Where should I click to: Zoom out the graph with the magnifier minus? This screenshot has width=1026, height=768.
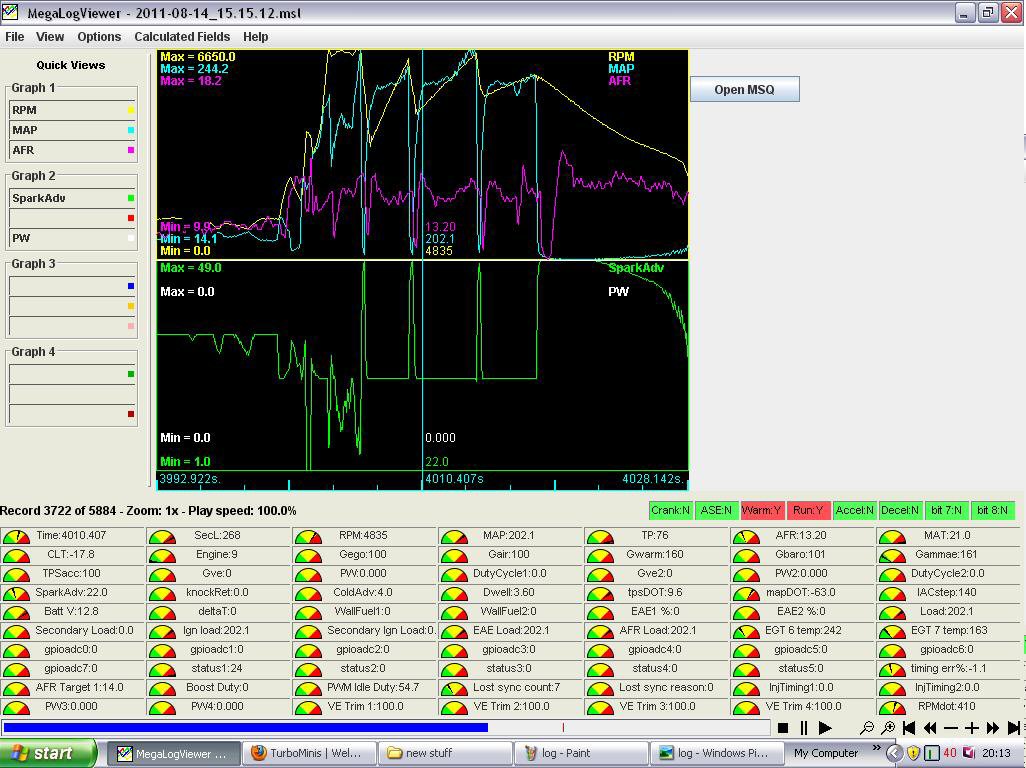(867, 727)
